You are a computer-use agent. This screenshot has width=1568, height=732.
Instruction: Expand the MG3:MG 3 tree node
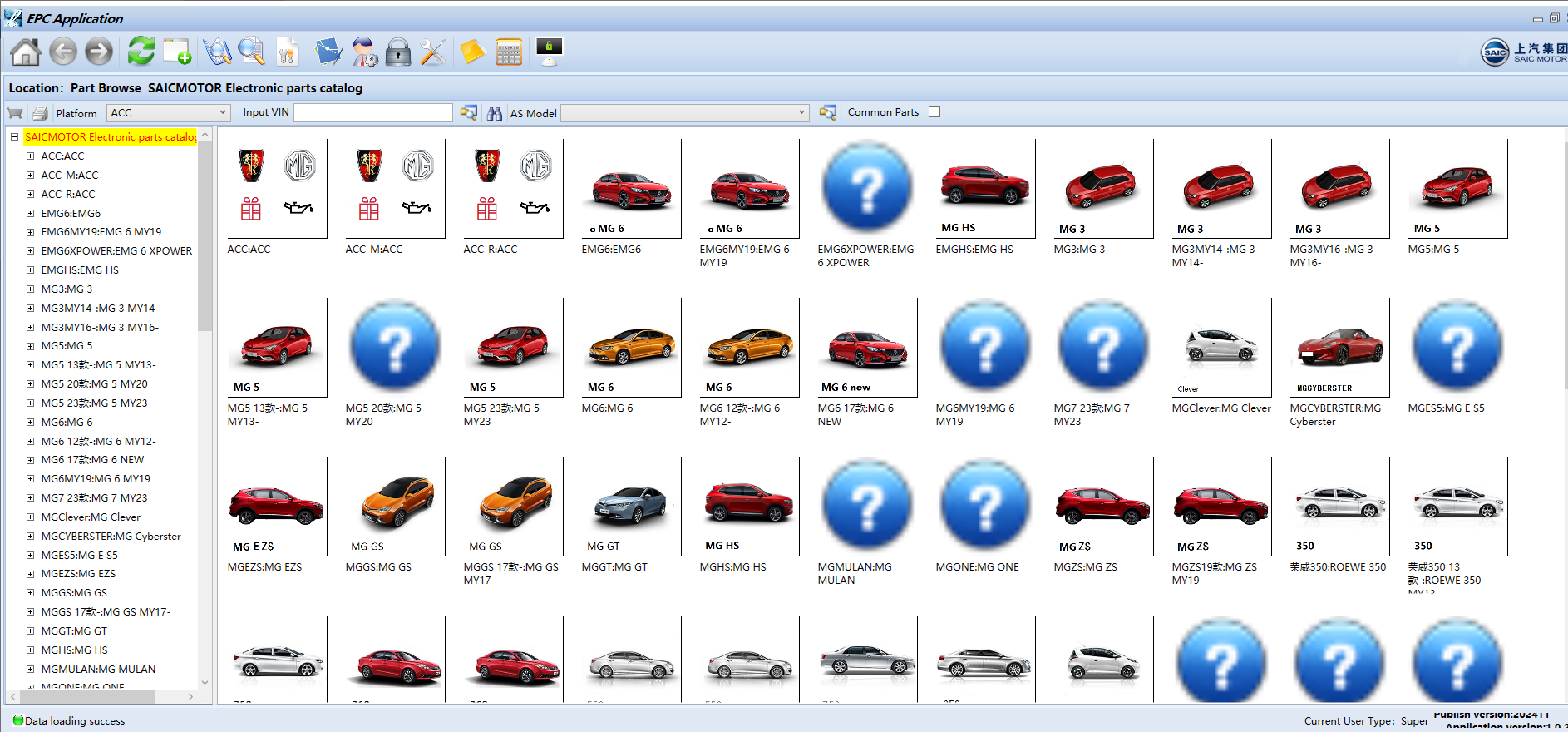(30, 289)
